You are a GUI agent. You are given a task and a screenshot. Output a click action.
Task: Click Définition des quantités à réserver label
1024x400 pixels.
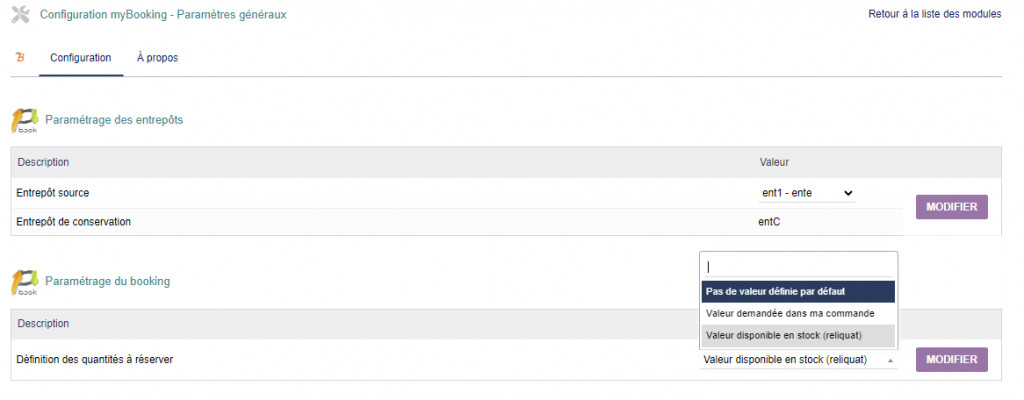pyautogui.click(x=95, y=359)
